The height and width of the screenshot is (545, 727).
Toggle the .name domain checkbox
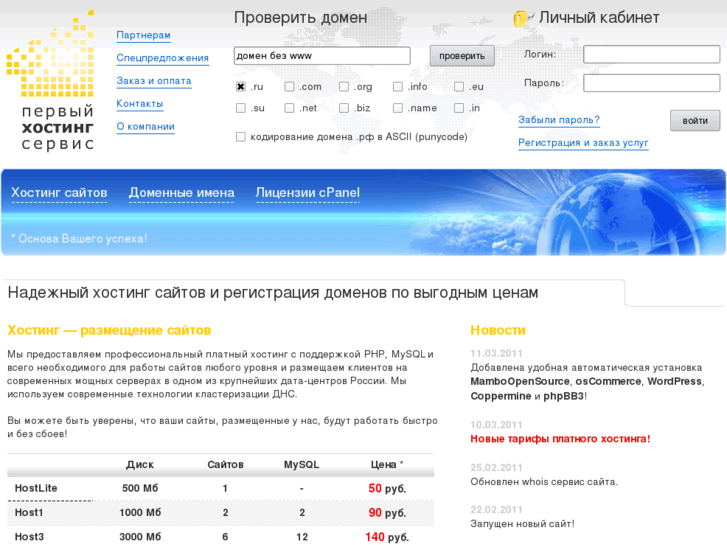pos(397,108)
